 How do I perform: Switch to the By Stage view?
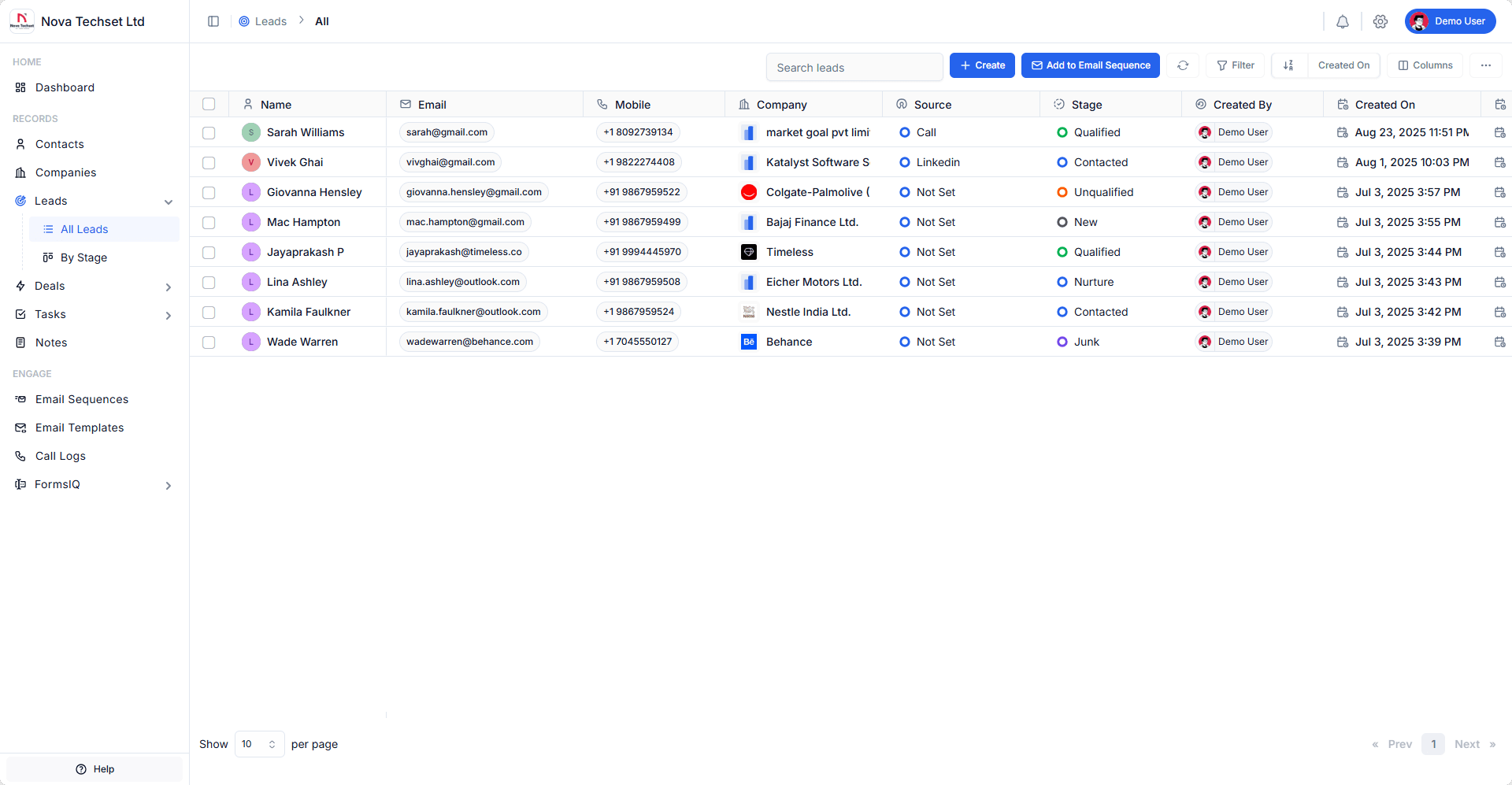83,257
